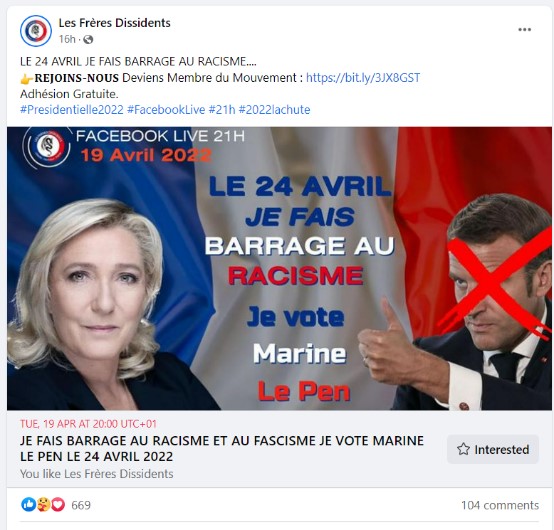The width and height of the screenshot is (554, 530).
Task: Open the #FacebookLive hashtag
Action: pyautogui.click(x=166, y=110)
